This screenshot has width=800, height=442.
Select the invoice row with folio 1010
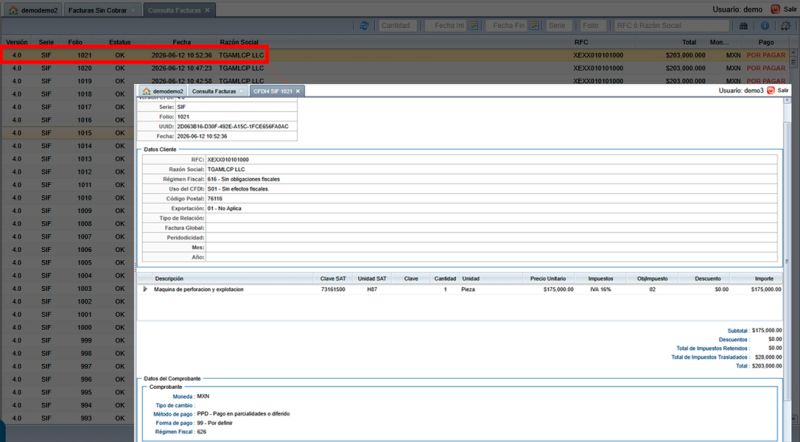point(68,198)
